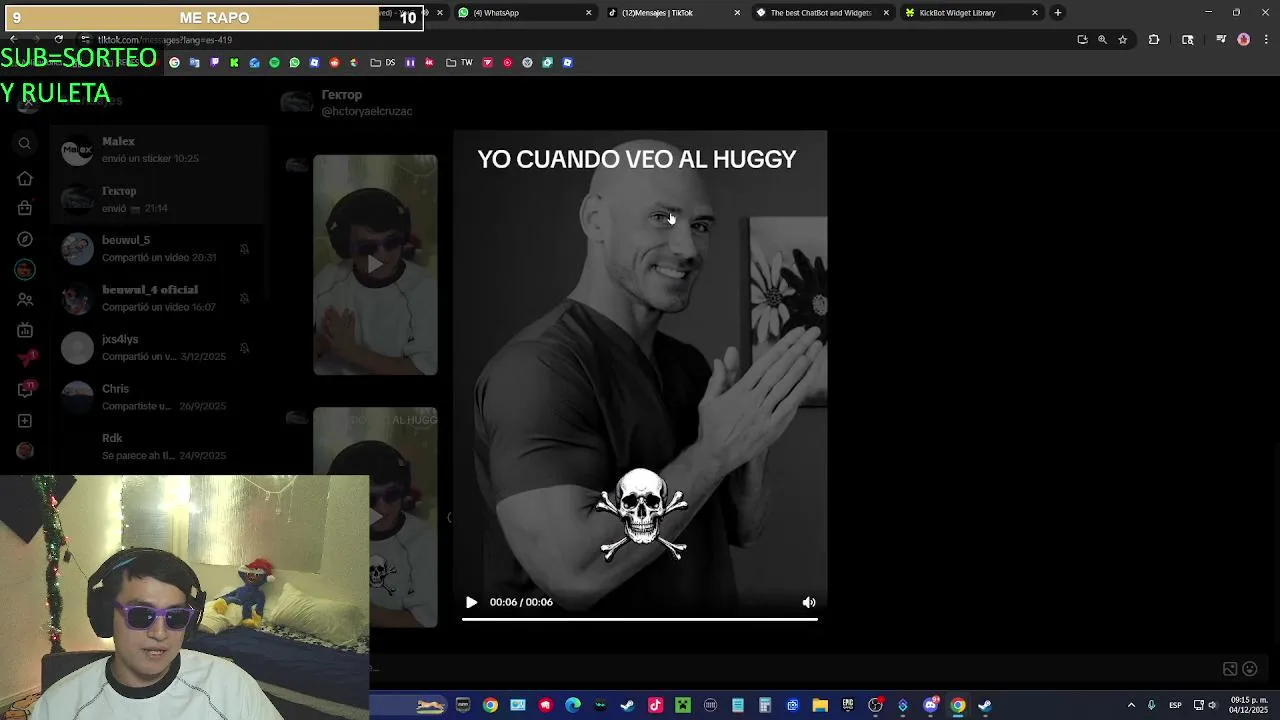Open the Chrome extensions menu

point(1154,40)
